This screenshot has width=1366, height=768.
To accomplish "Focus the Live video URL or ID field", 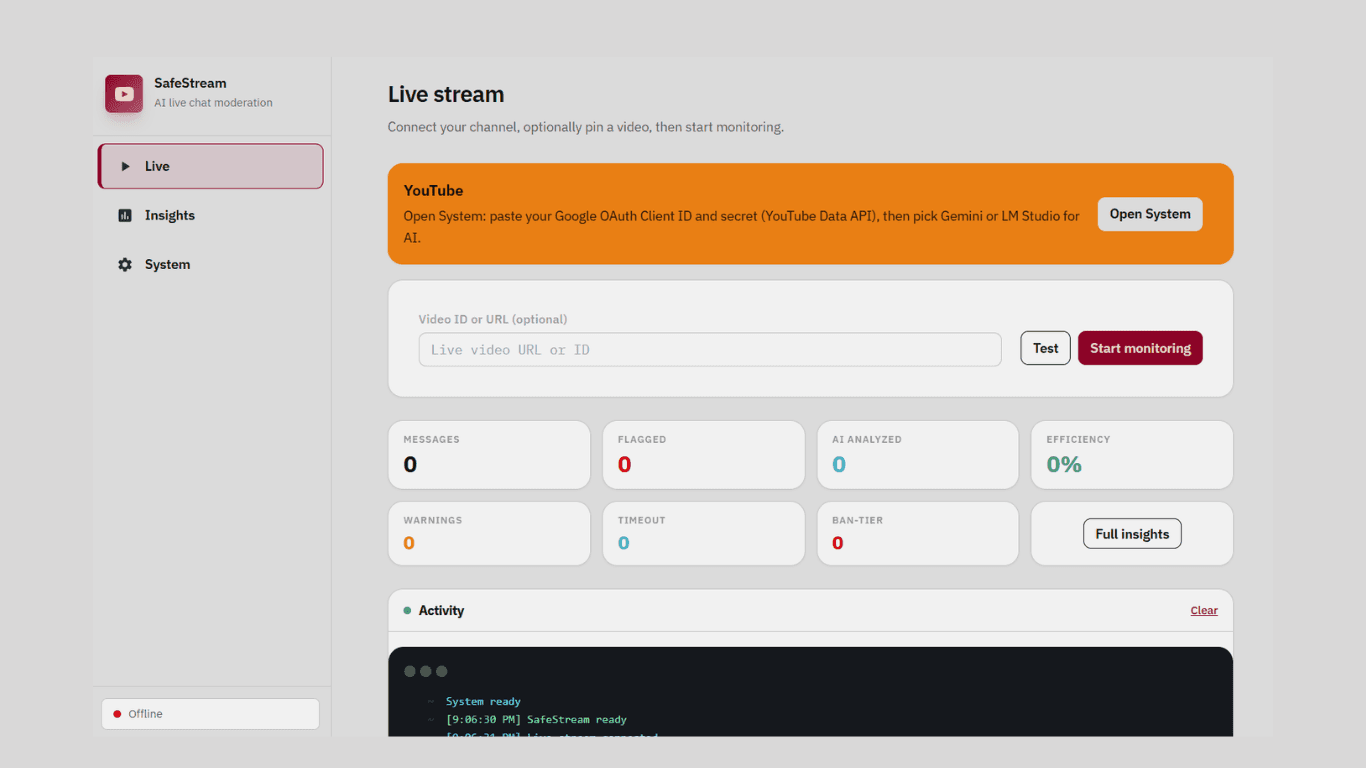I will click(x=710, y=350).
